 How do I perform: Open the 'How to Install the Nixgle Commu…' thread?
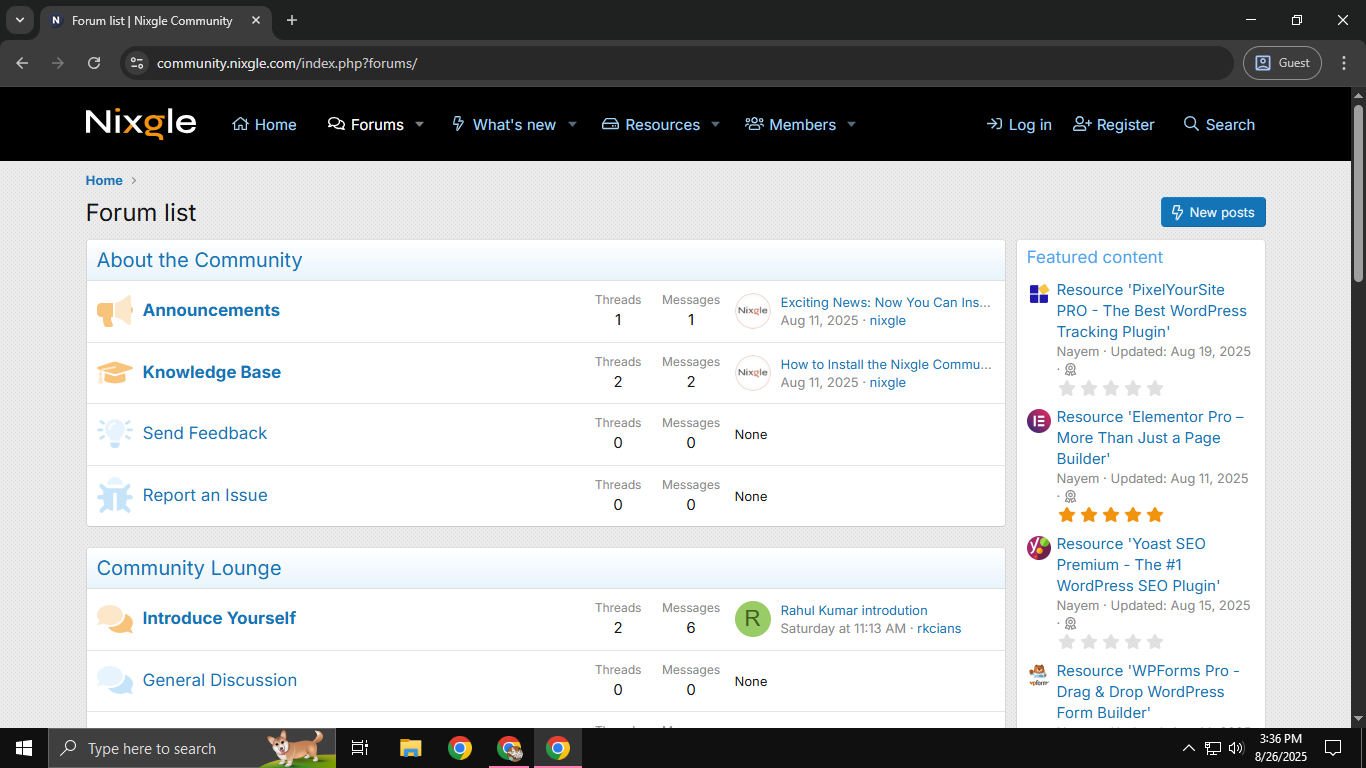886,365
